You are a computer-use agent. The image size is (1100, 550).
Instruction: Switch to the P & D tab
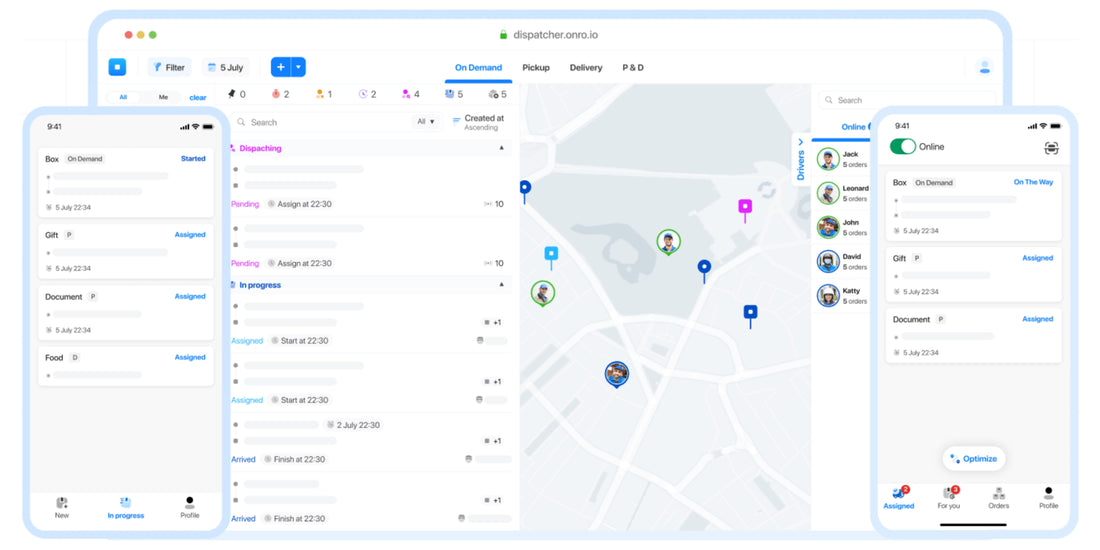633,68
